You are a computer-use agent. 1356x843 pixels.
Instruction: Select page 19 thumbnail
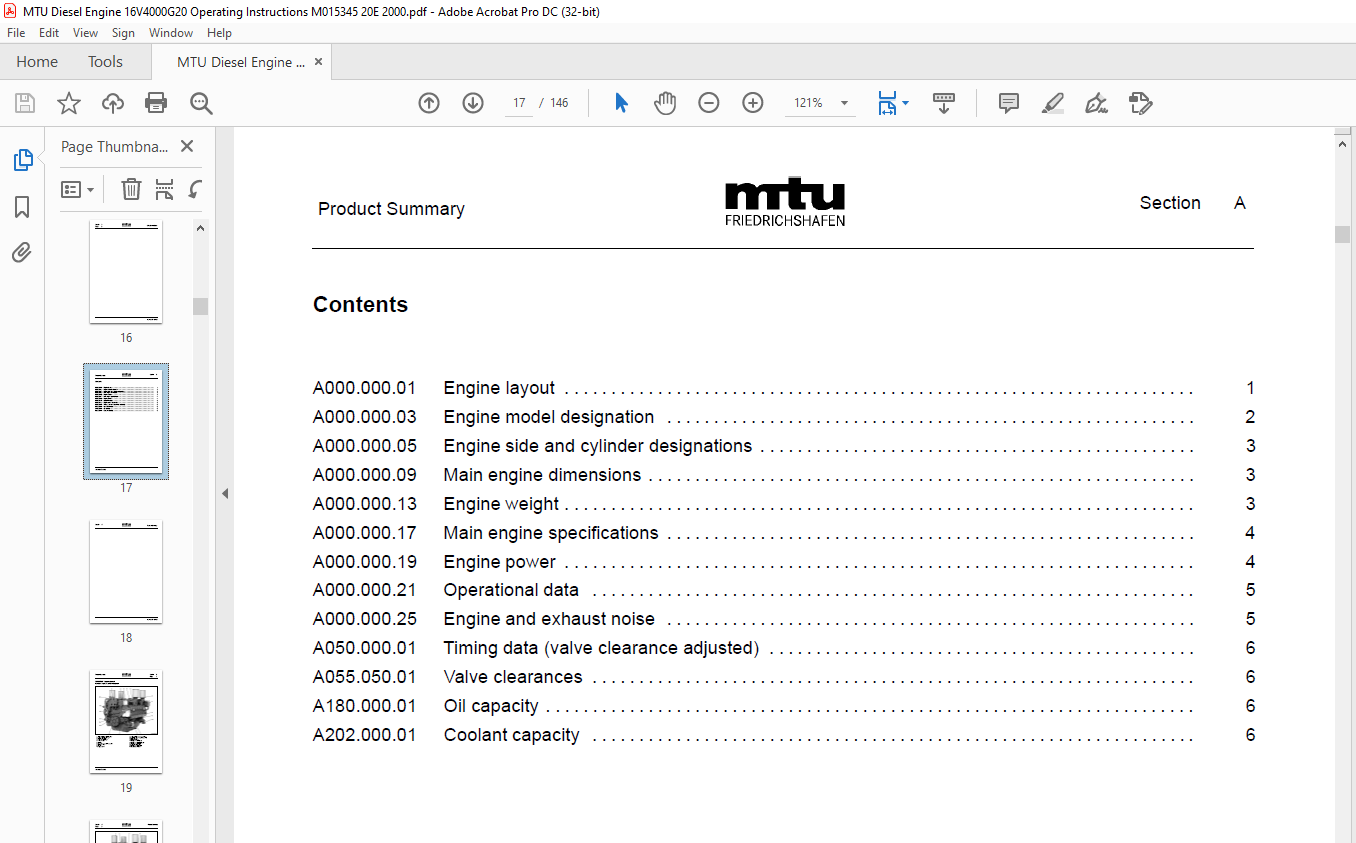pos(126,721)
